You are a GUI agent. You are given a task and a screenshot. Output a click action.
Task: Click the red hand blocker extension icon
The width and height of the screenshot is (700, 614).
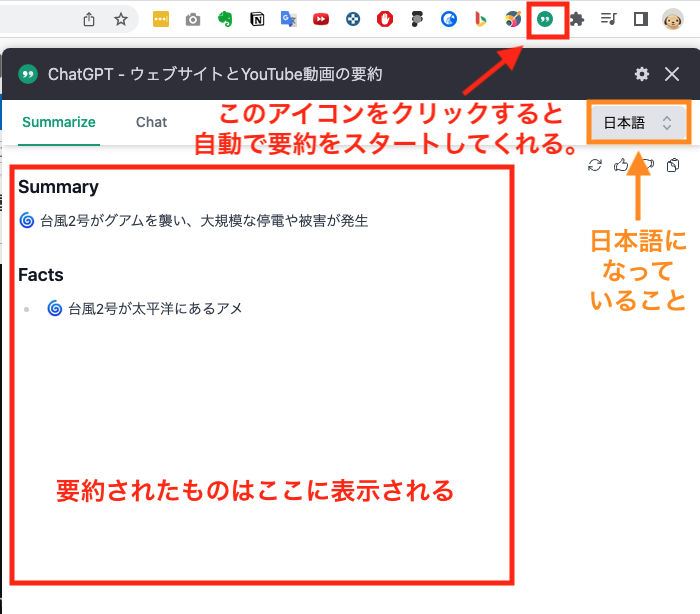click(x=385, y=19)
